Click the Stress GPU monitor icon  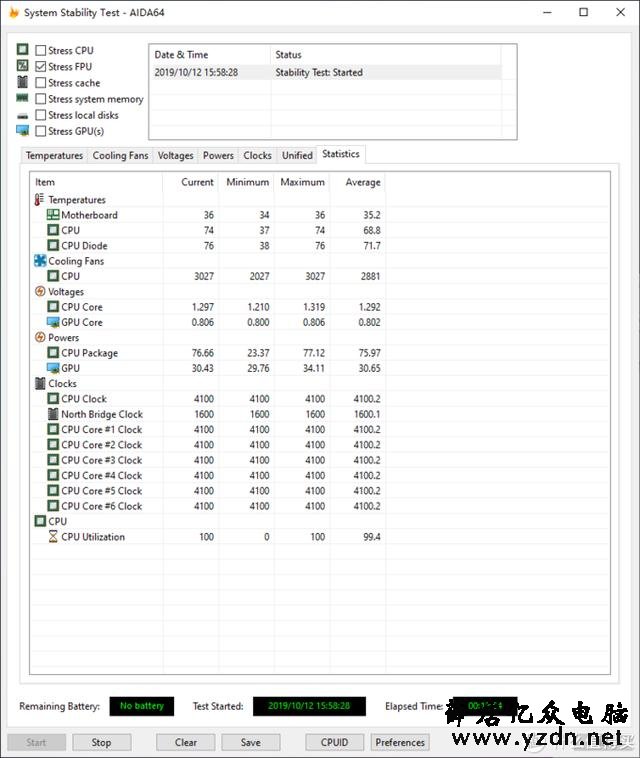click(x=22, y=131)
